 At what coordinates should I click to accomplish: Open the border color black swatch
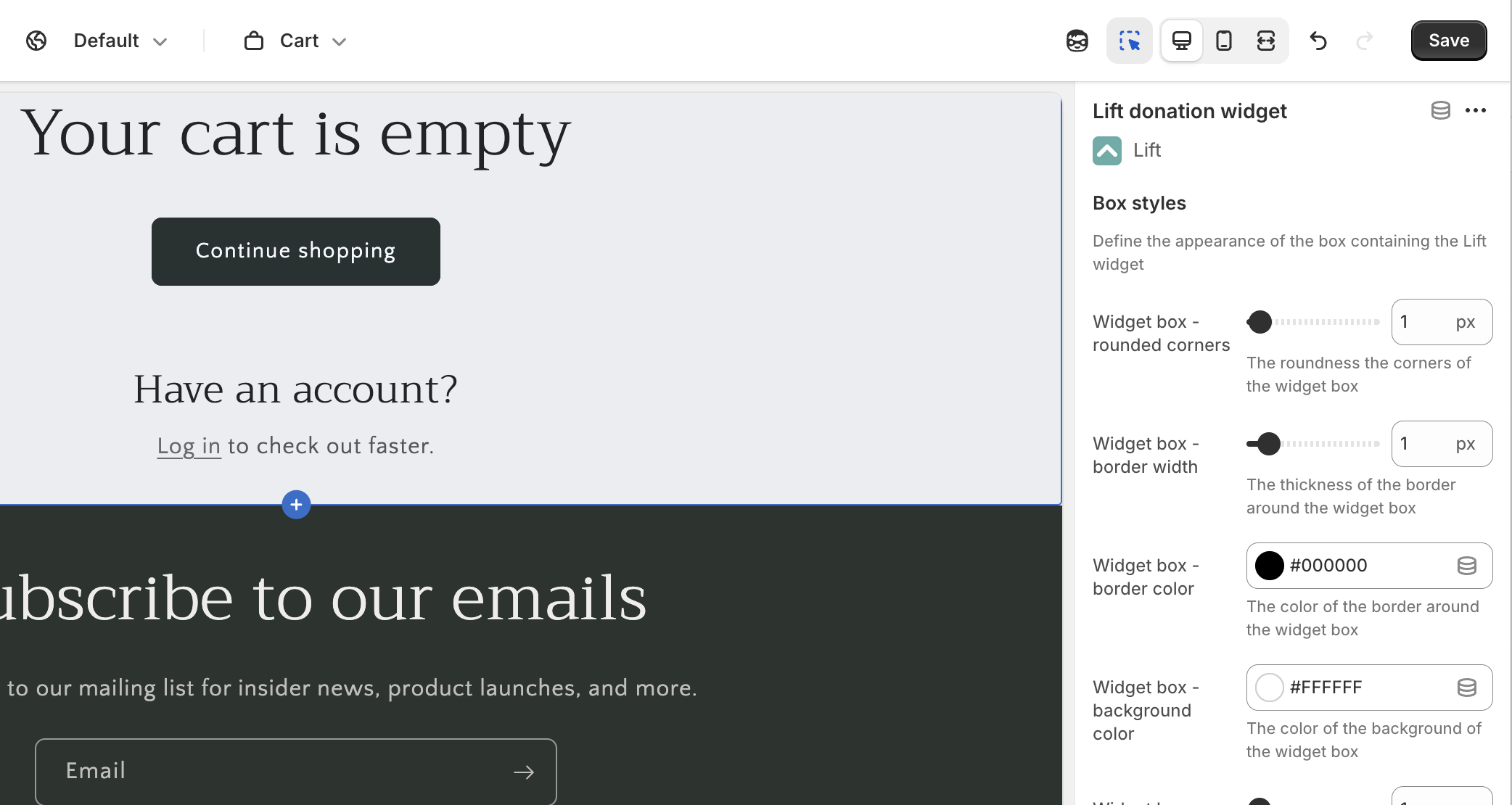click(1269, 566)
